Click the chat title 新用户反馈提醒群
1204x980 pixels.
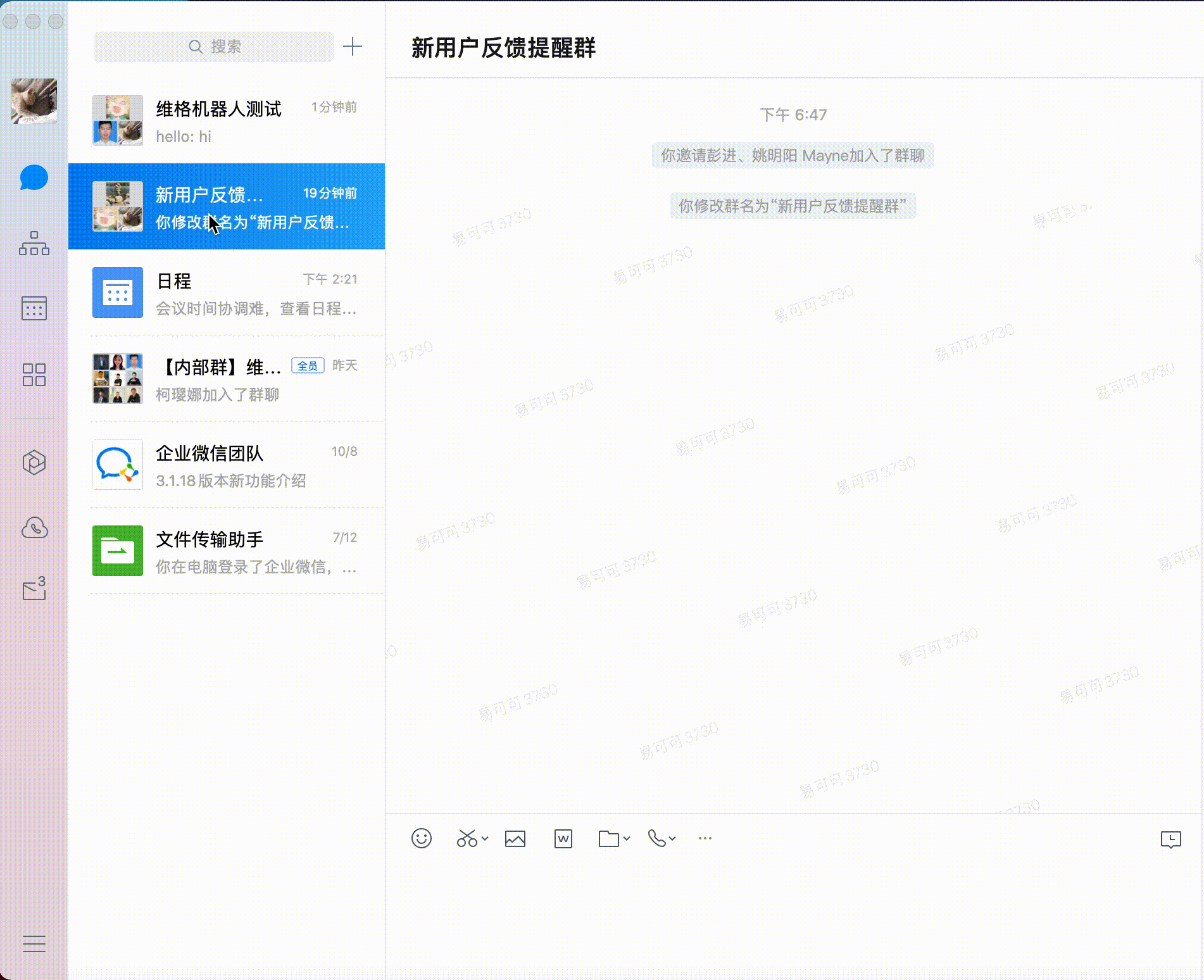tap(503, 48)
